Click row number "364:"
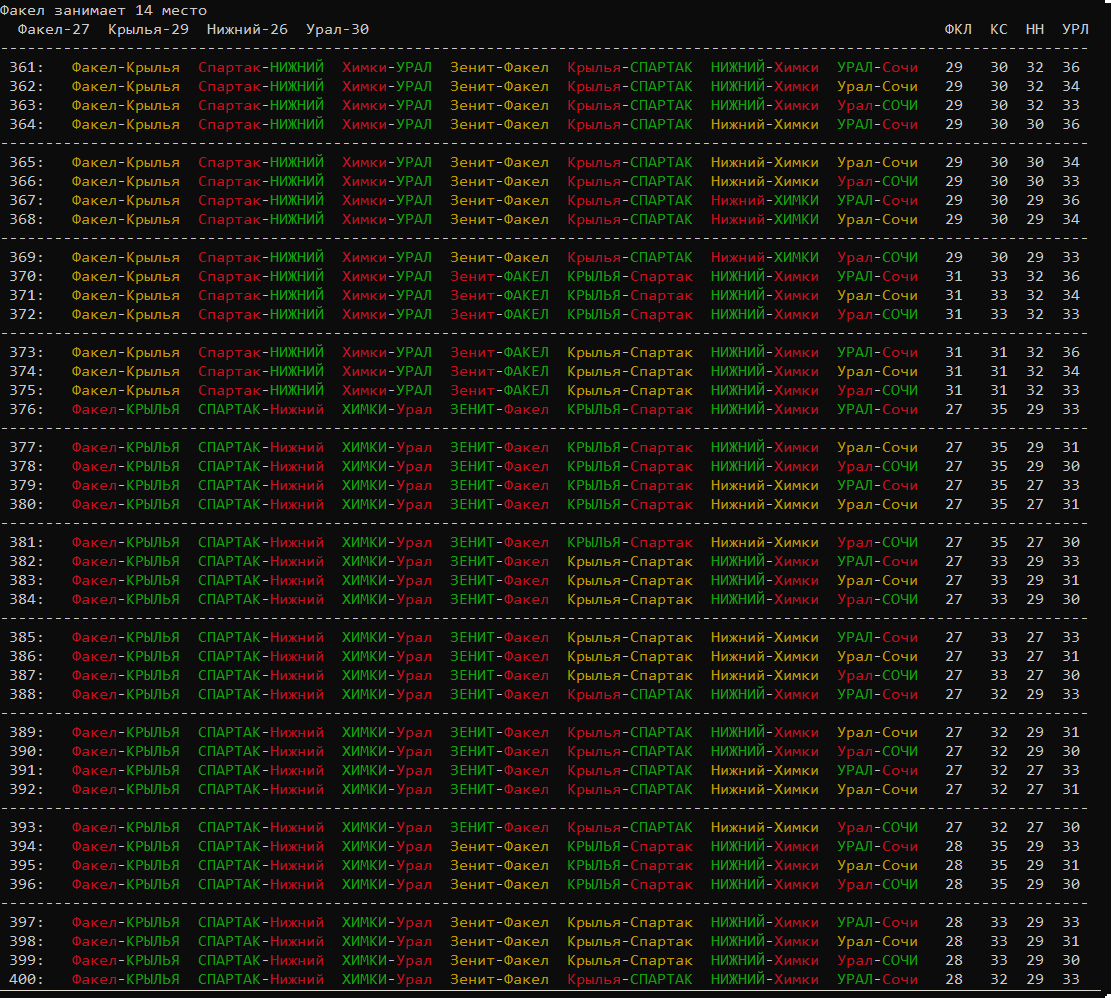 (x=26, y=125)
